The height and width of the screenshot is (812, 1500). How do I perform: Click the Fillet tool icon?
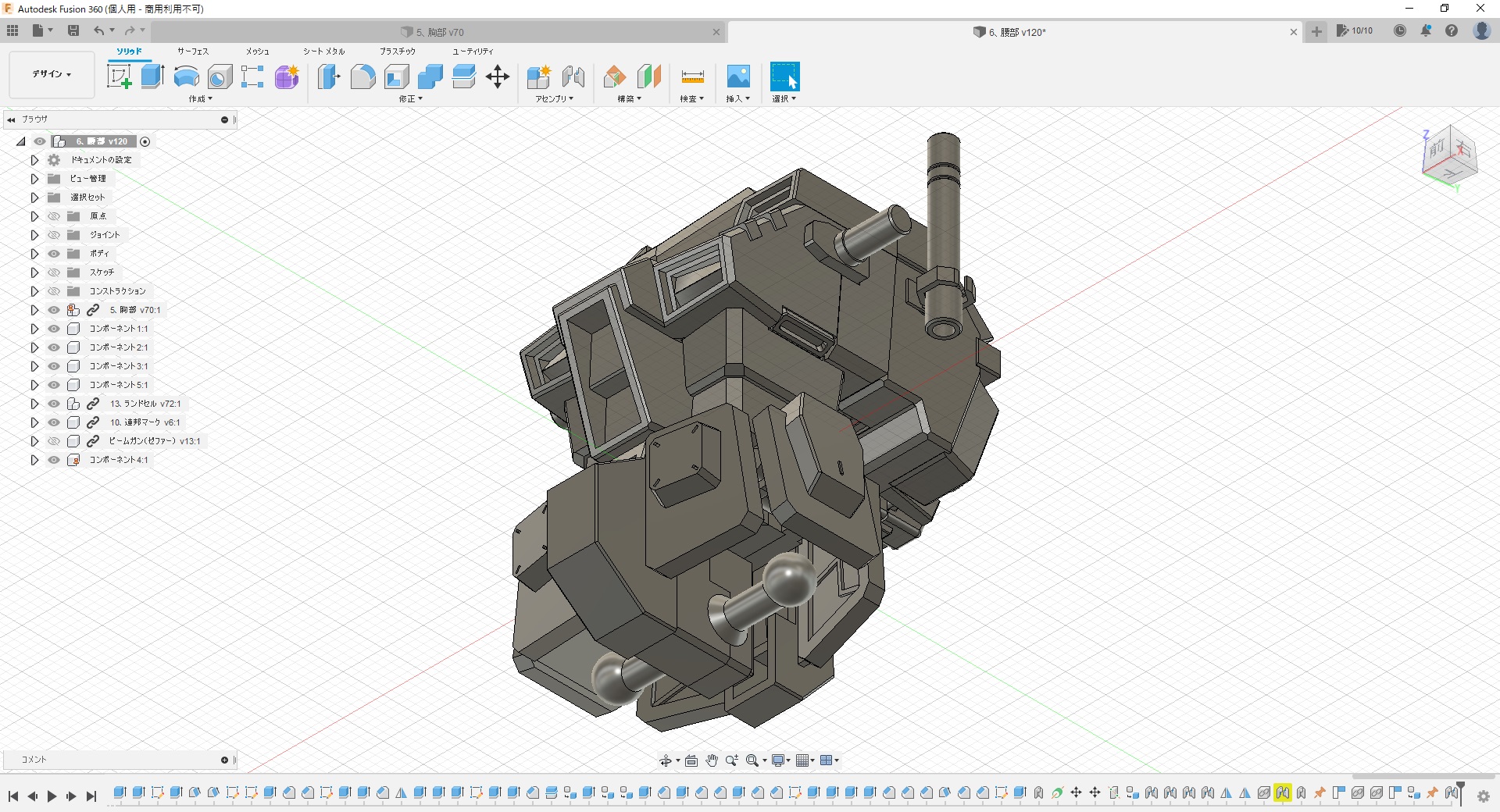pos(362,77)
